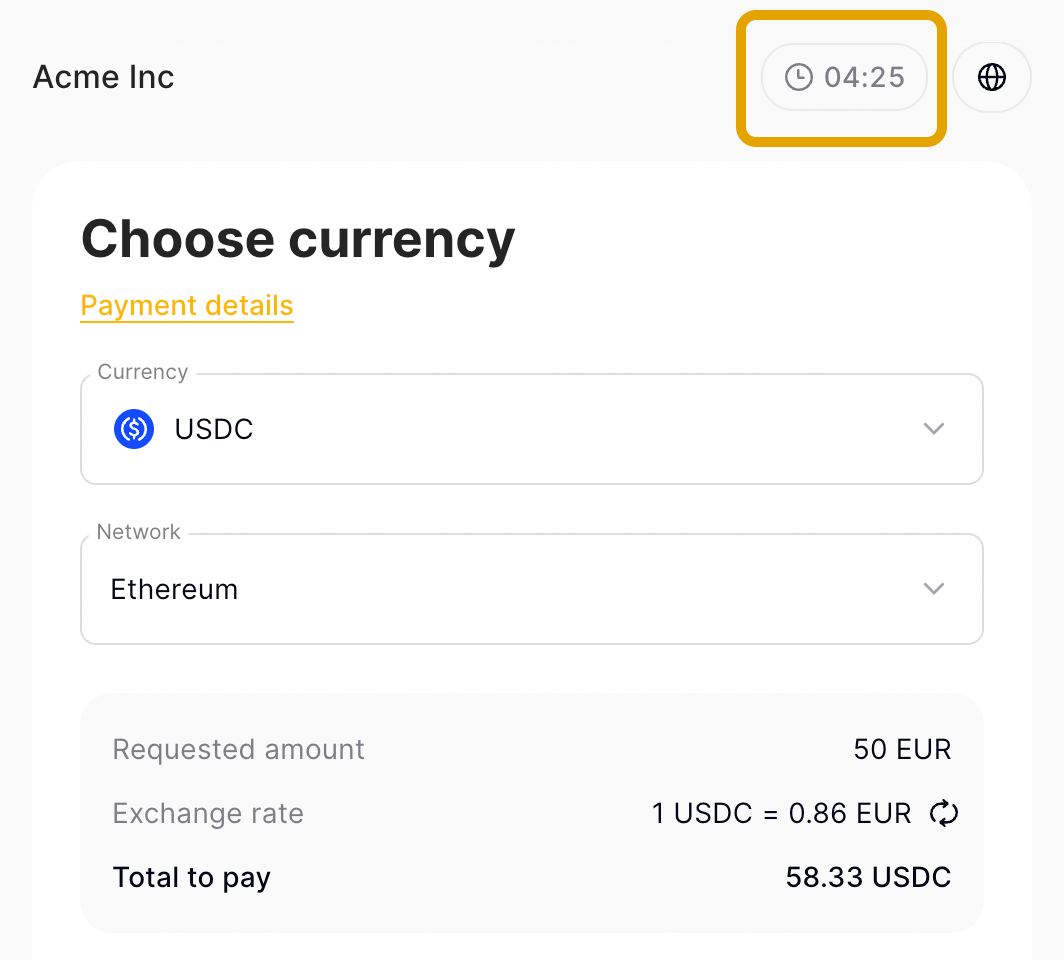
Task: Click the Network field label
Action: pyautogui.click(x=138, y=531)
